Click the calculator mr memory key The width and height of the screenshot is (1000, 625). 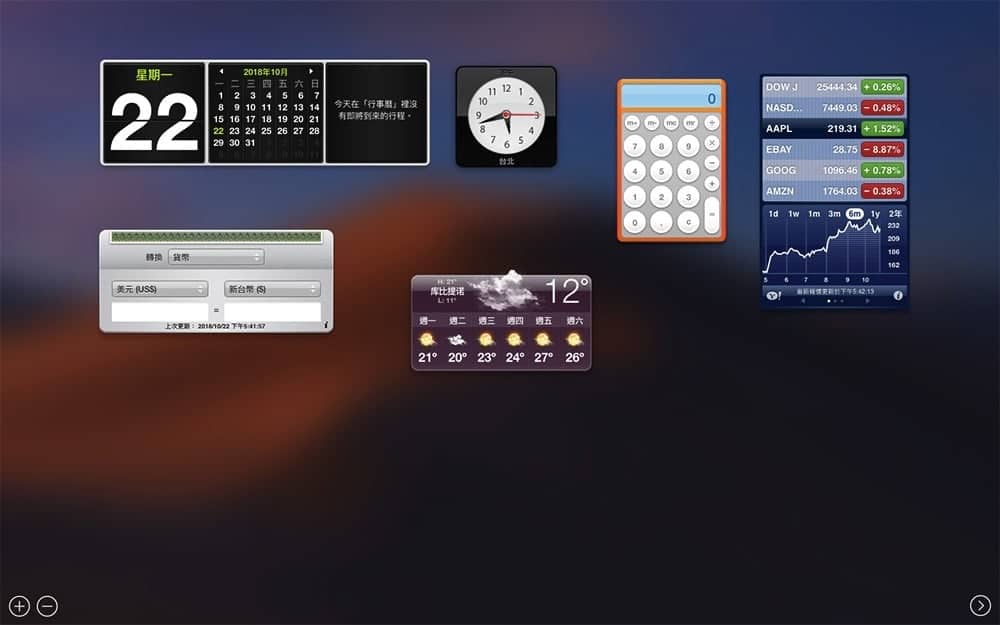coord(691,122)
